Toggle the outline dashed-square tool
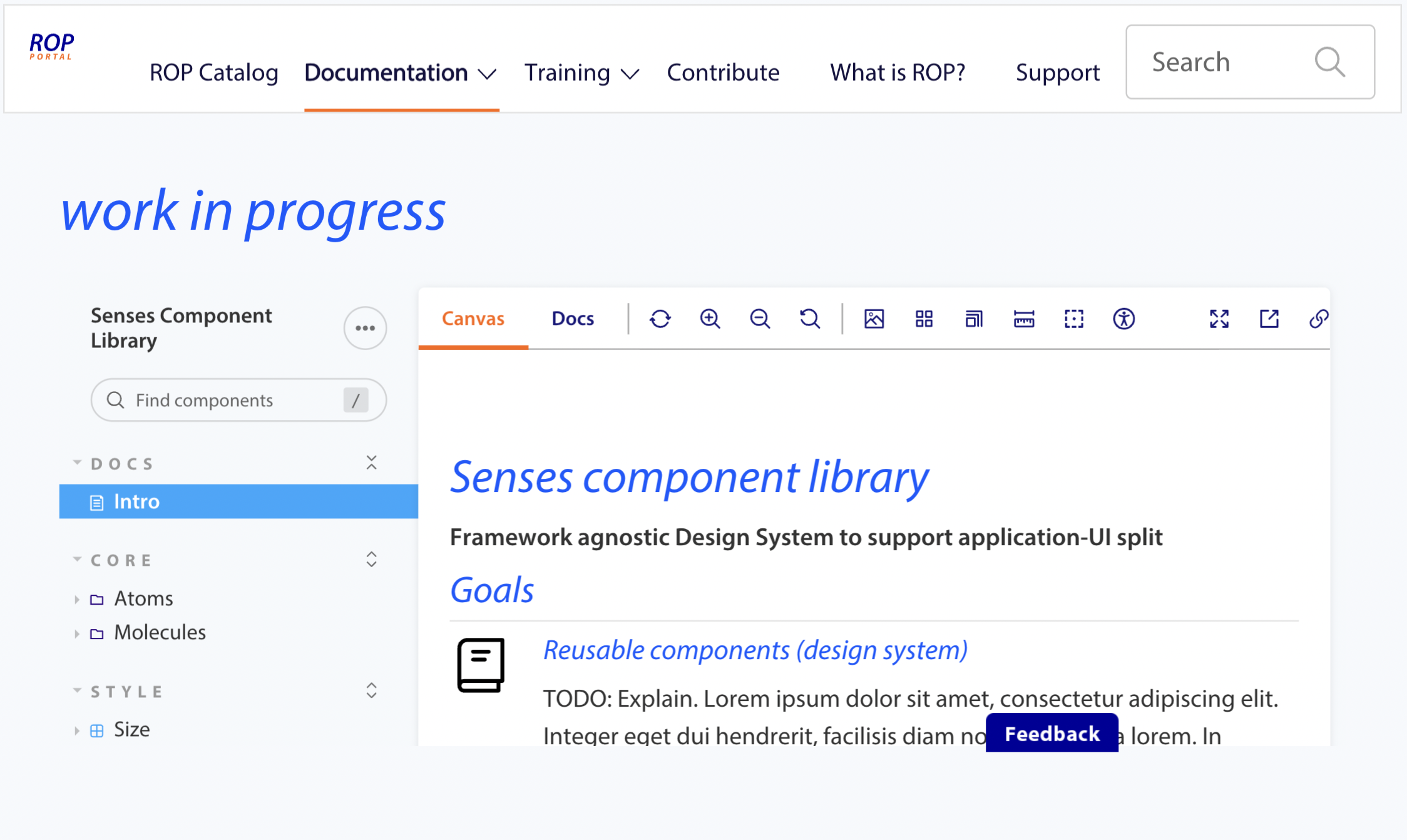This screenshot has width=1407, height=840. [x=1074, y=319]
